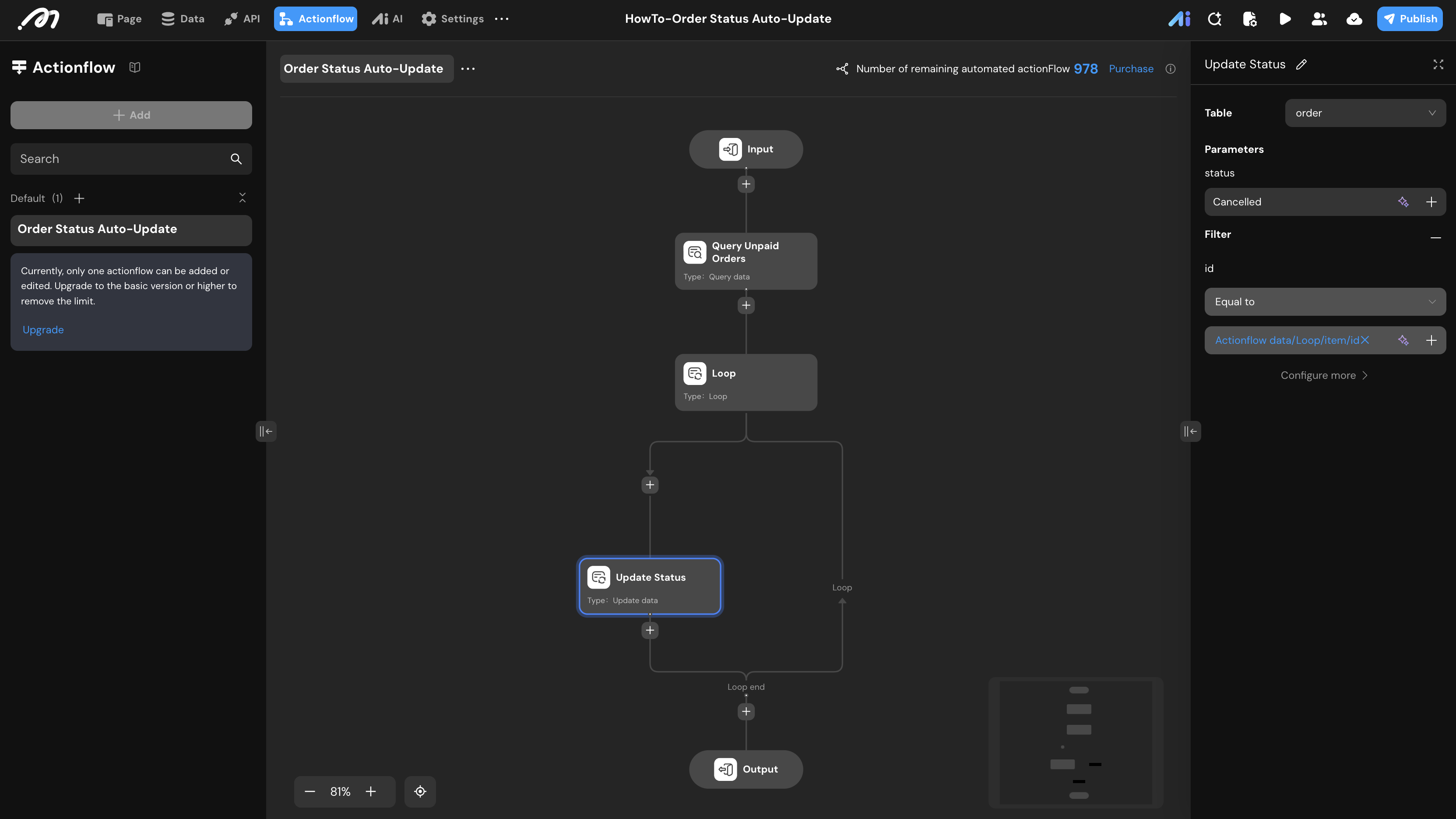Switch to the Data tab
This screenshot has width=1456, height=819.
point(183,19)
